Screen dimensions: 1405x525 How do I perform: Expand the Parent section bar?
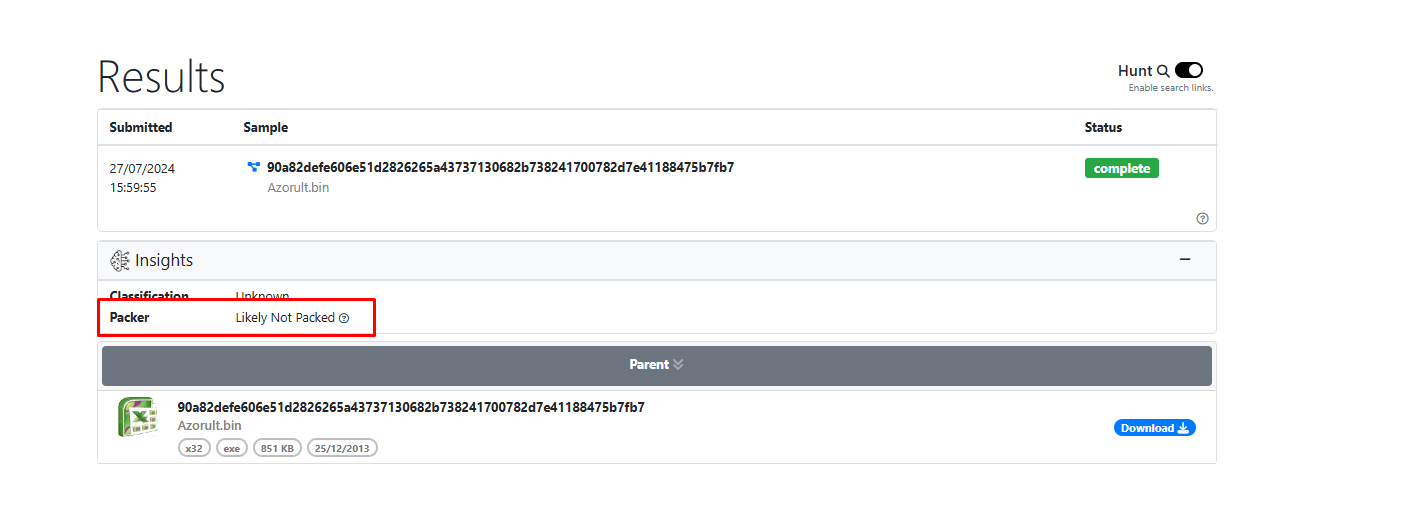tap(656, 365)
